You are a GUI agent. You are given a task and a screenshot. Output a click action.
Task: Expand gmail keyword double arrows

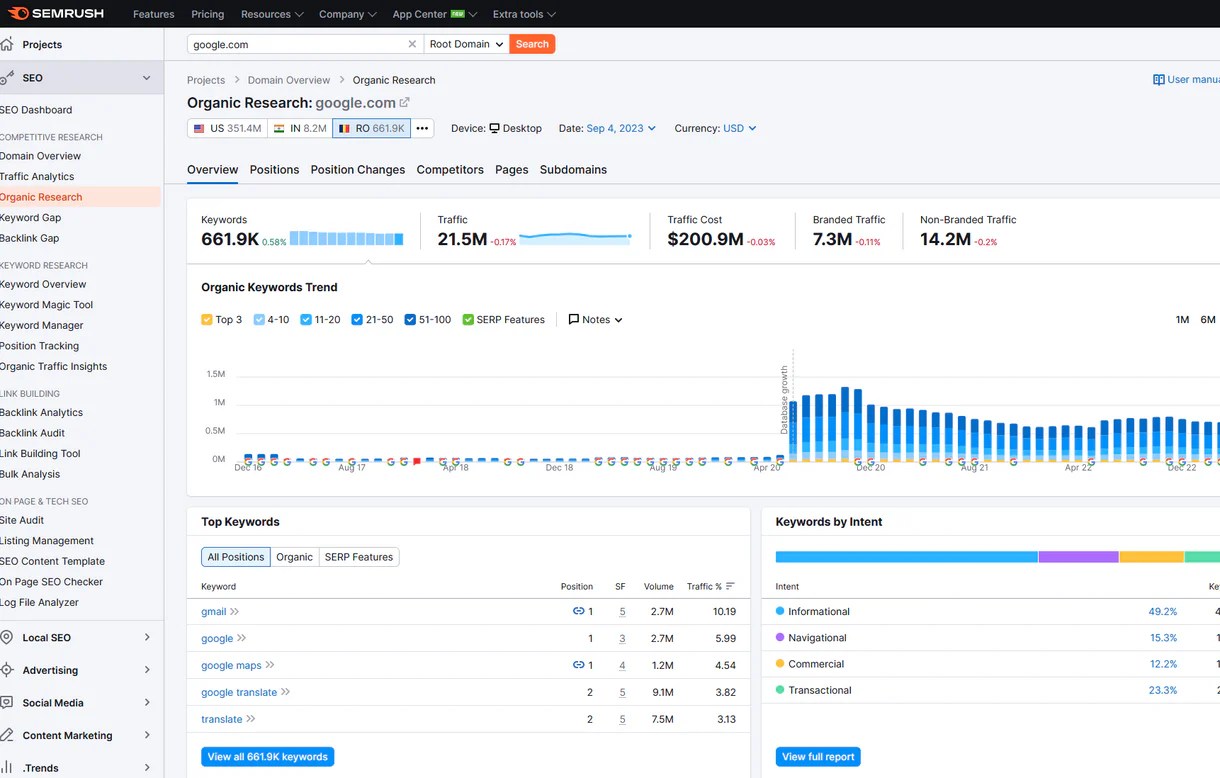coord(235,612)
